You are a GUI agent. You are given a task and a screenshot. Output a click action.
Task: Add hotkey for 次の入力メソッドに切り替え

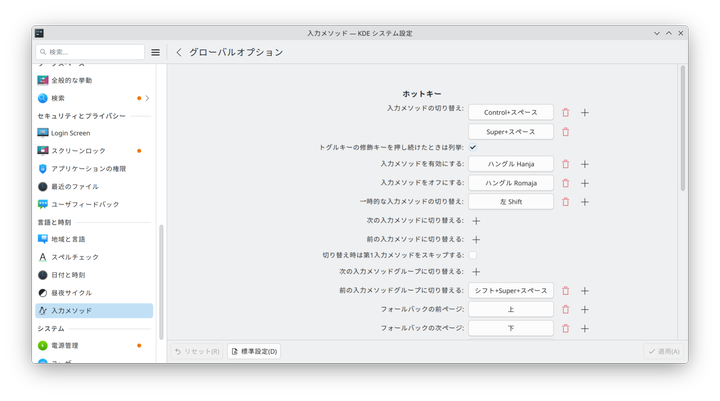(476, 220)
